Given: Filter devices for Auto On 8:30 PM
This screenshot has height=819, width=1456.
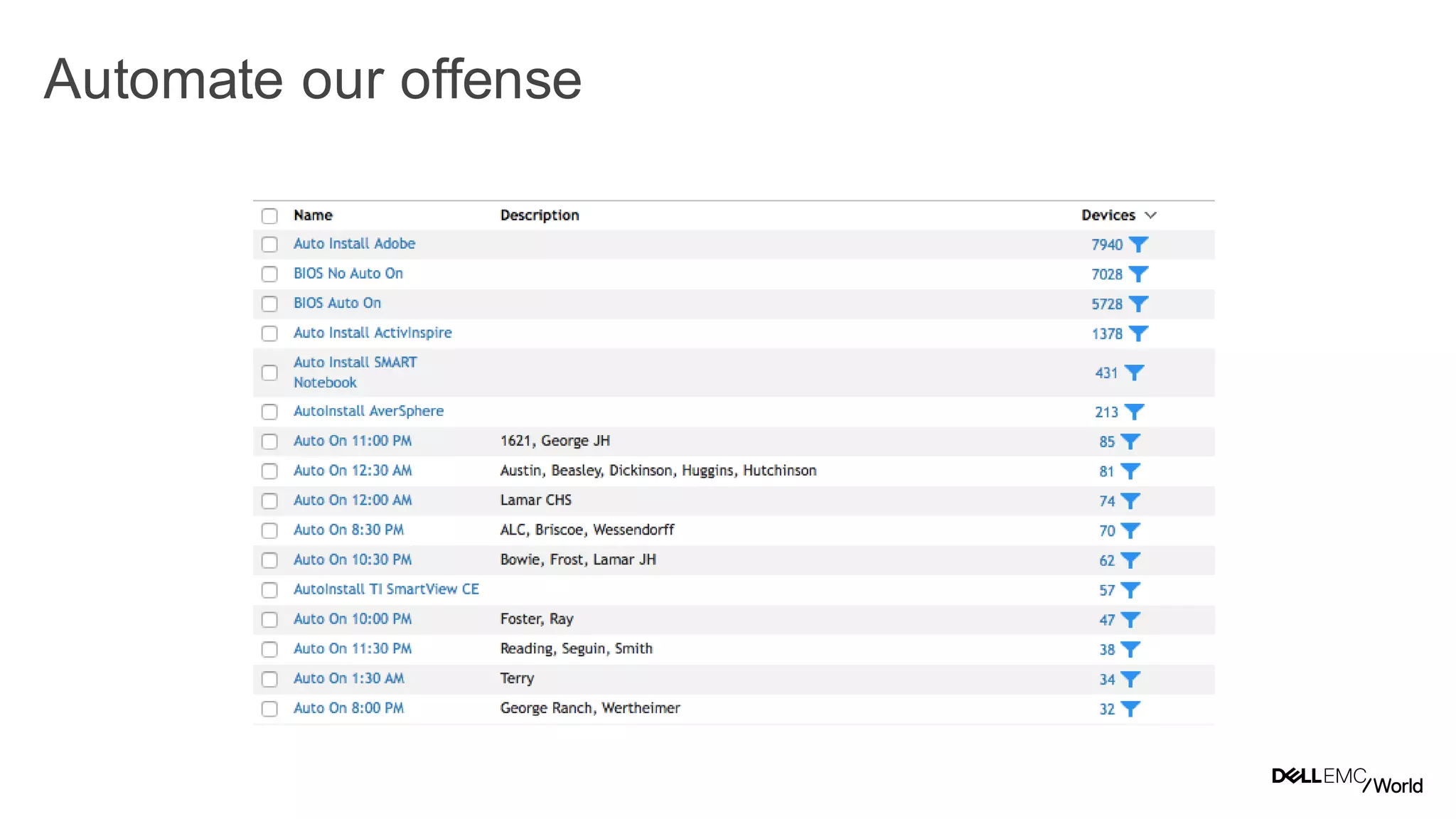Looking at the screenshot, I should [x=1130, y=531].
